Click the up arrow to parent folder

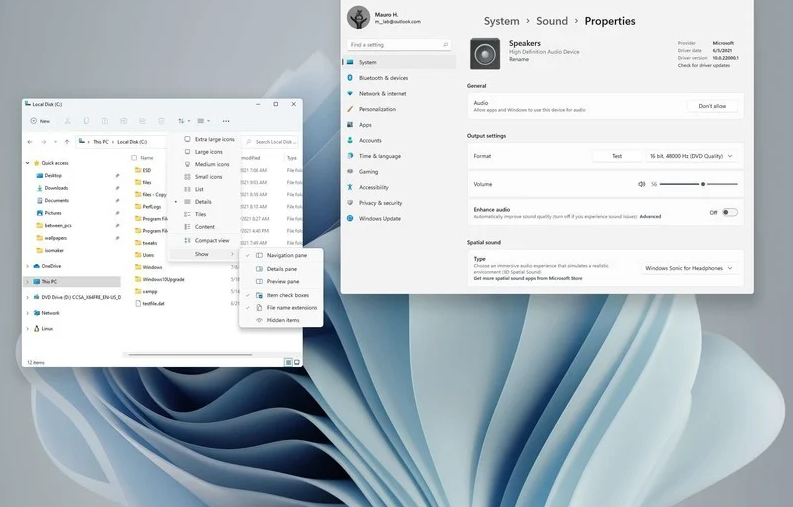(x=67, y=142)
